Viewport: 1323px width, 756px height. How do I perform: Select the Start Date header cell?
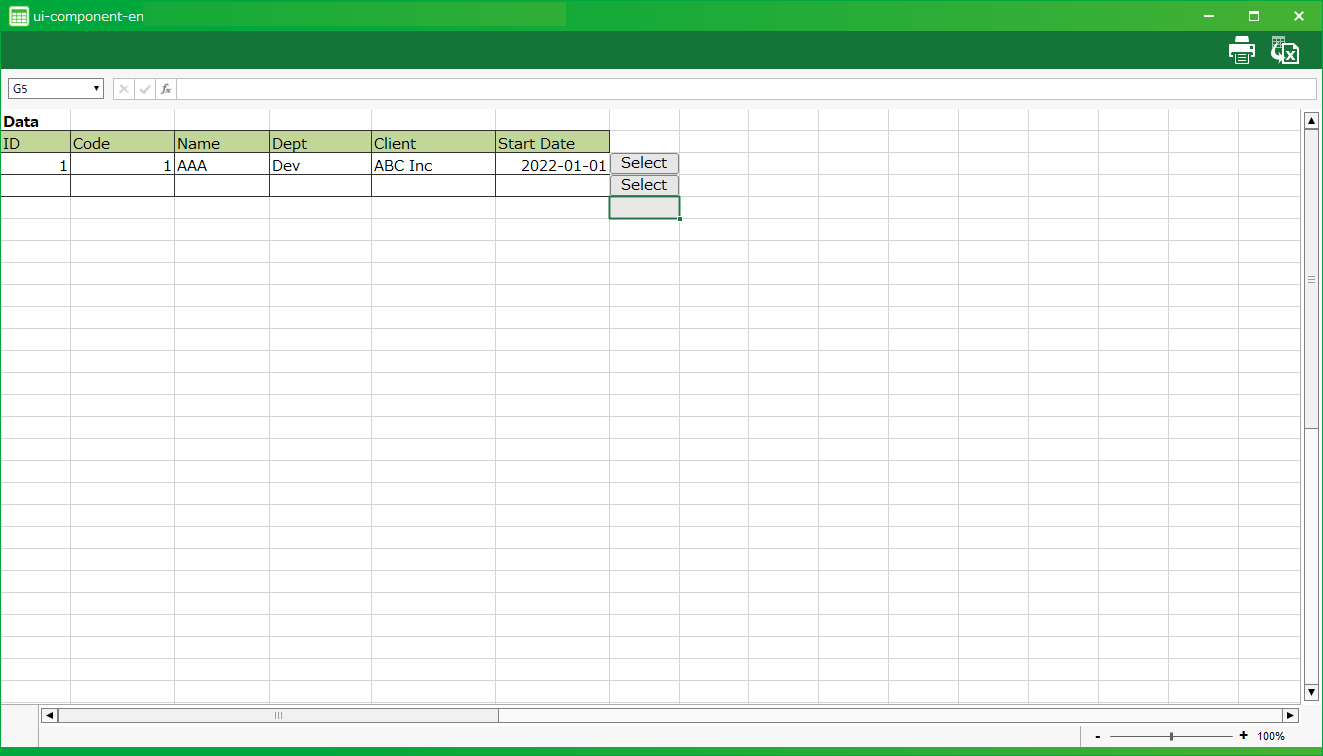coord(552,143)
